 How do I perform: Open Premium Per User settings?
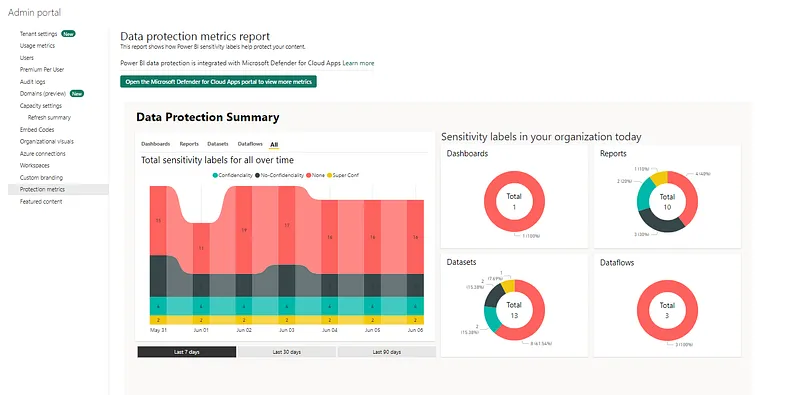[x=42, y=69]
